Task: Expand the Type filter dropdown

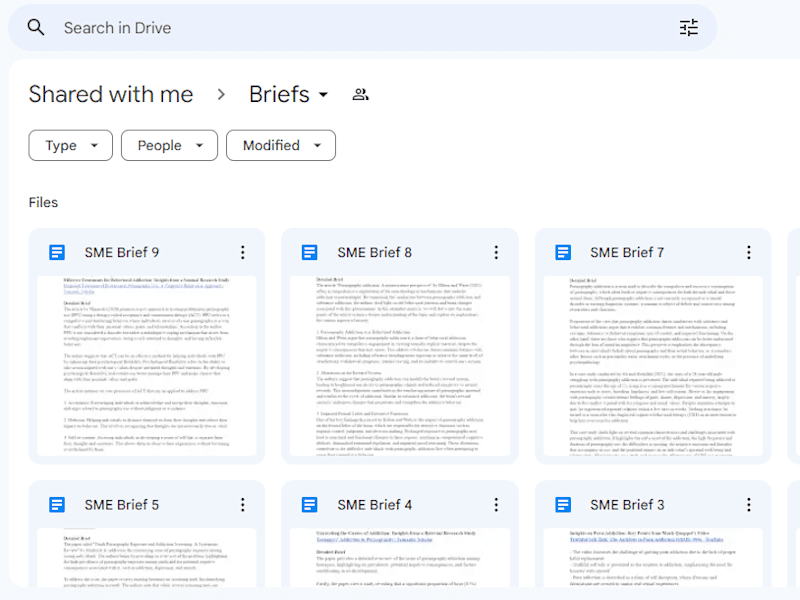Action: pos(70,145)
